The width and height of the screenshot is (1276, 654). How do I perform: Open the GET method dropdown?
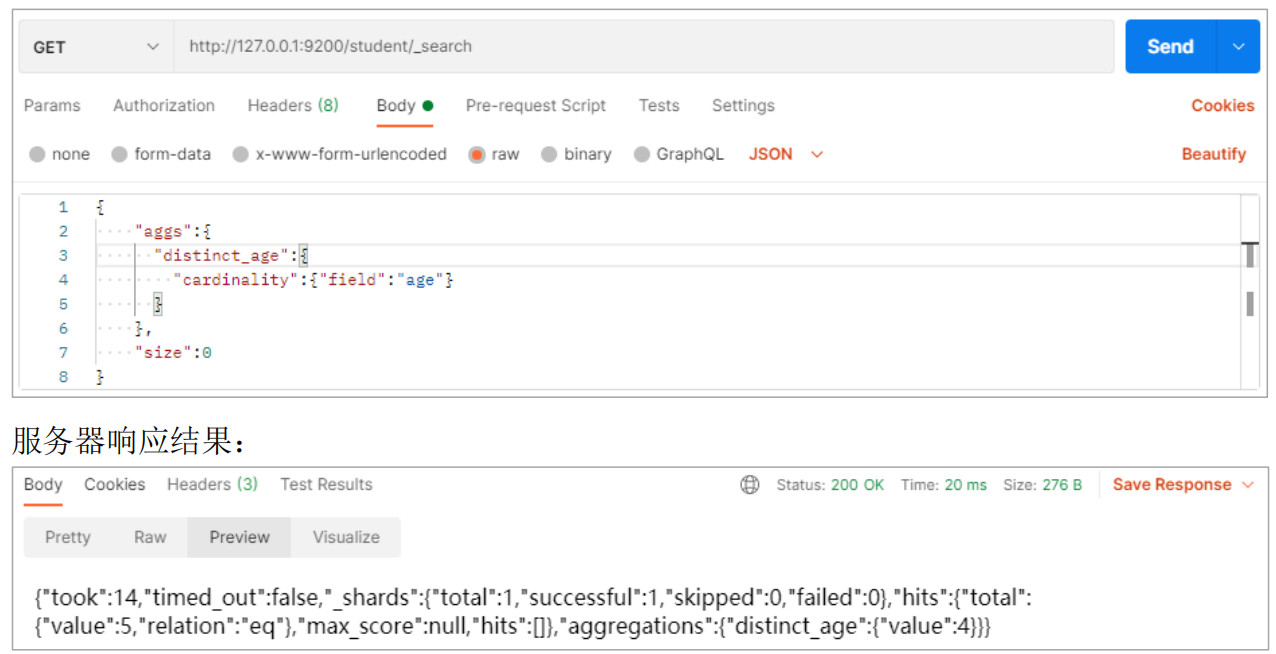point(96,47)
